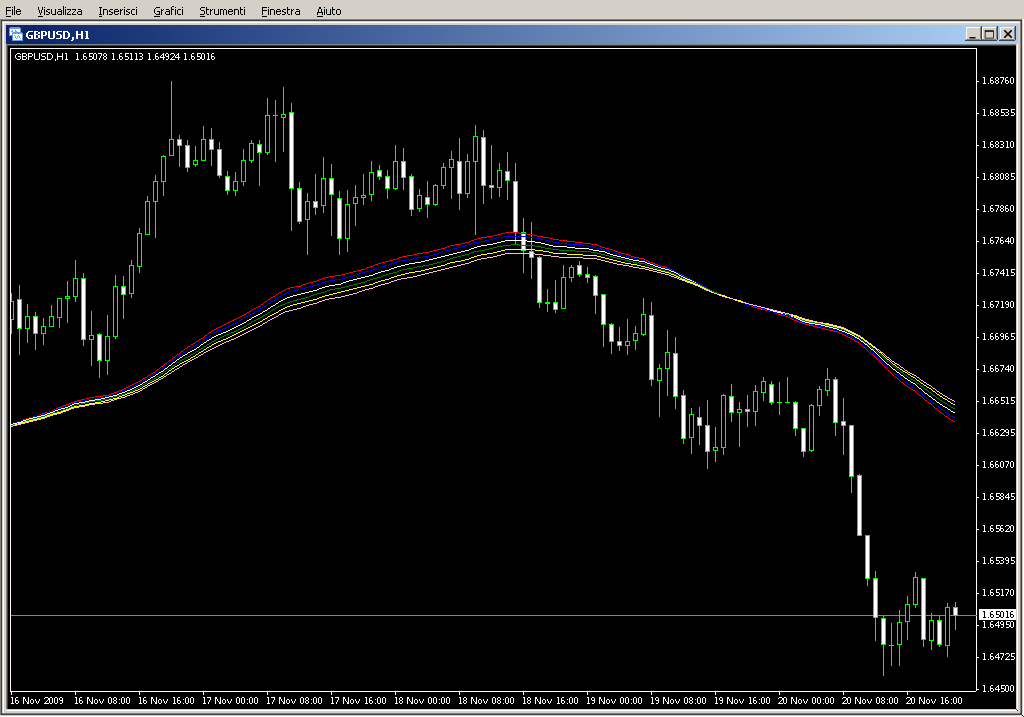
Task: Click the 1.64725 price scale label
Action: [x=999, y=657]
